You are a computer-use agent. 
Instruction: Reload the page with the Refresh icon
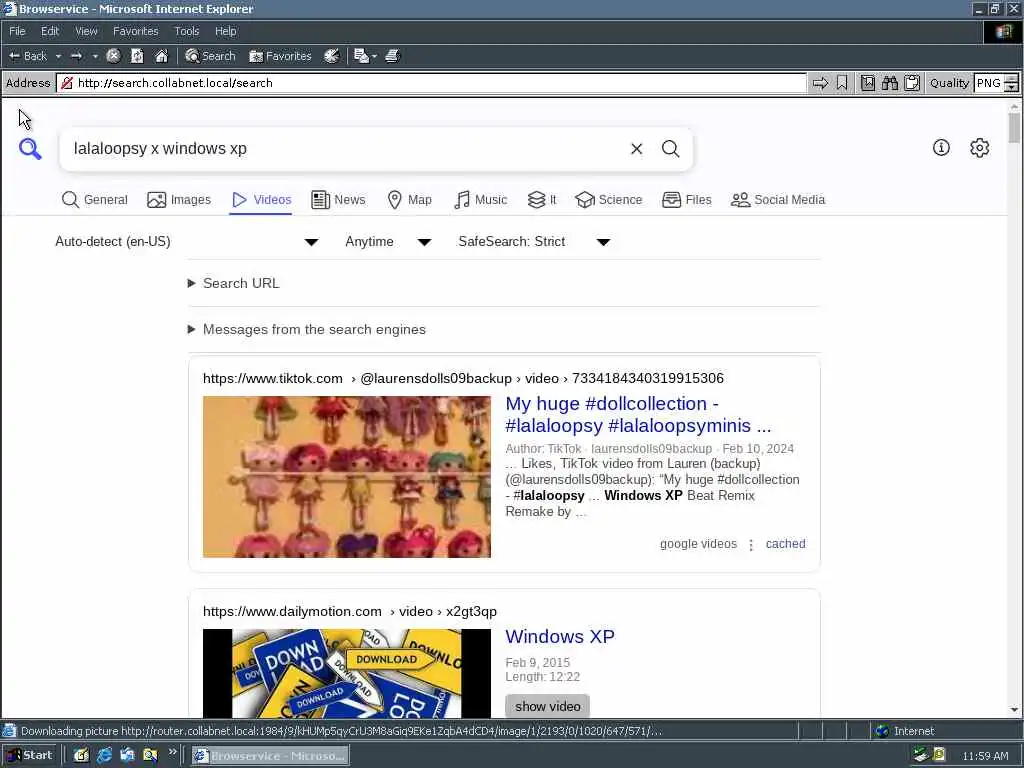tap(137, 56)
